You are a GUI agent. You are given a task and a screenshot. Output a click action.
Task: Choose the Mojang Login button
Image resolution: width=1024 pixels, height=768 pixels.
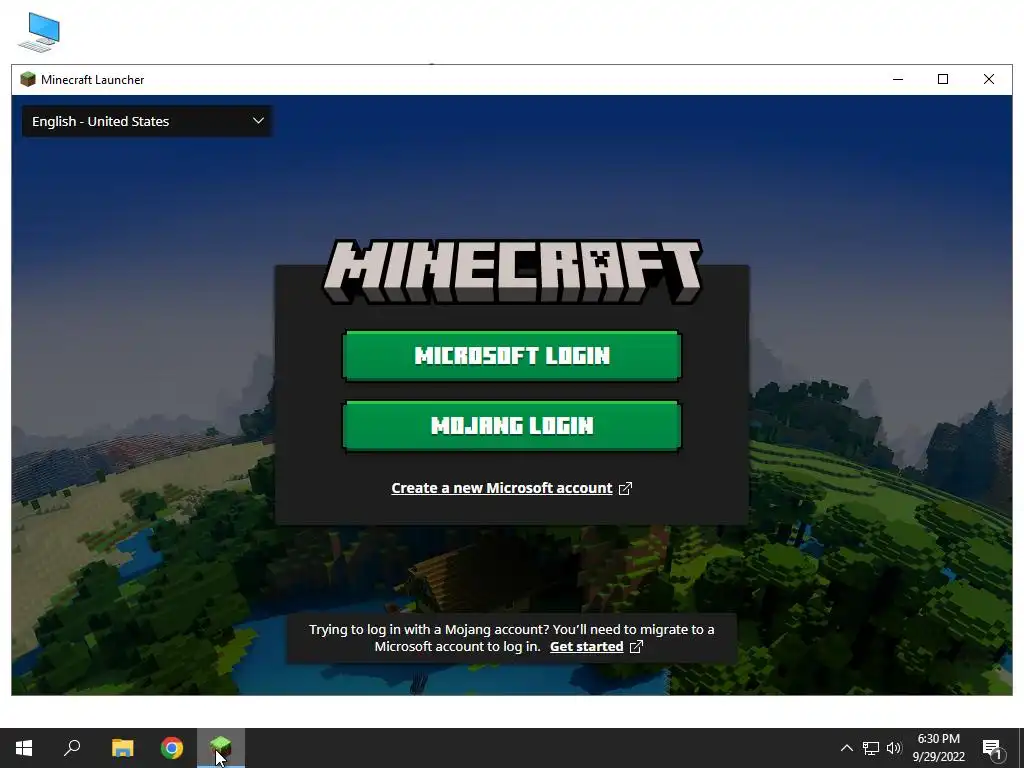tap(512, 426)
